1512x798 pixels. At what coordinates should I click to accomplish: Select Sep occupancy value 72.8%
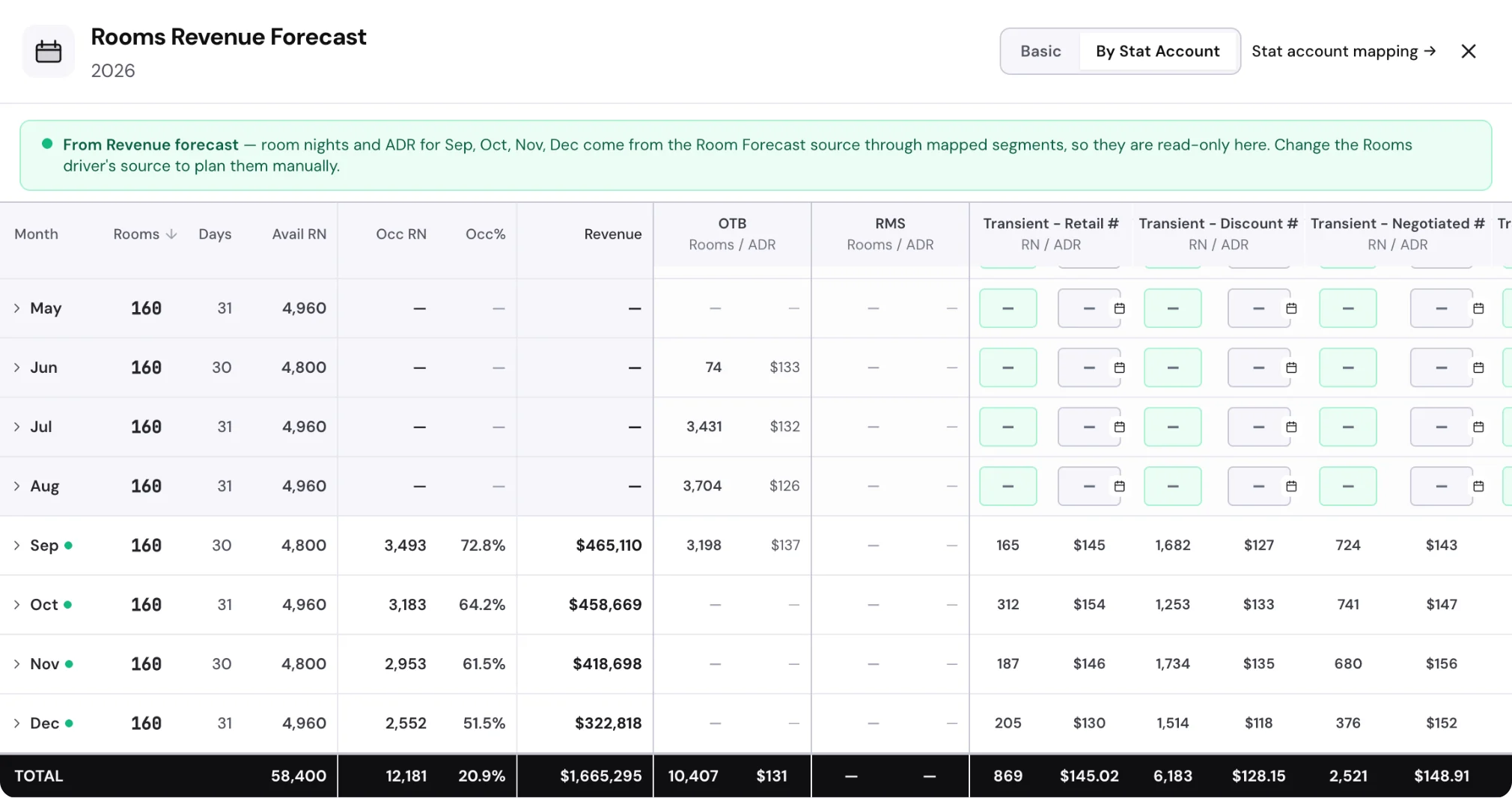(x=483, y=545)
